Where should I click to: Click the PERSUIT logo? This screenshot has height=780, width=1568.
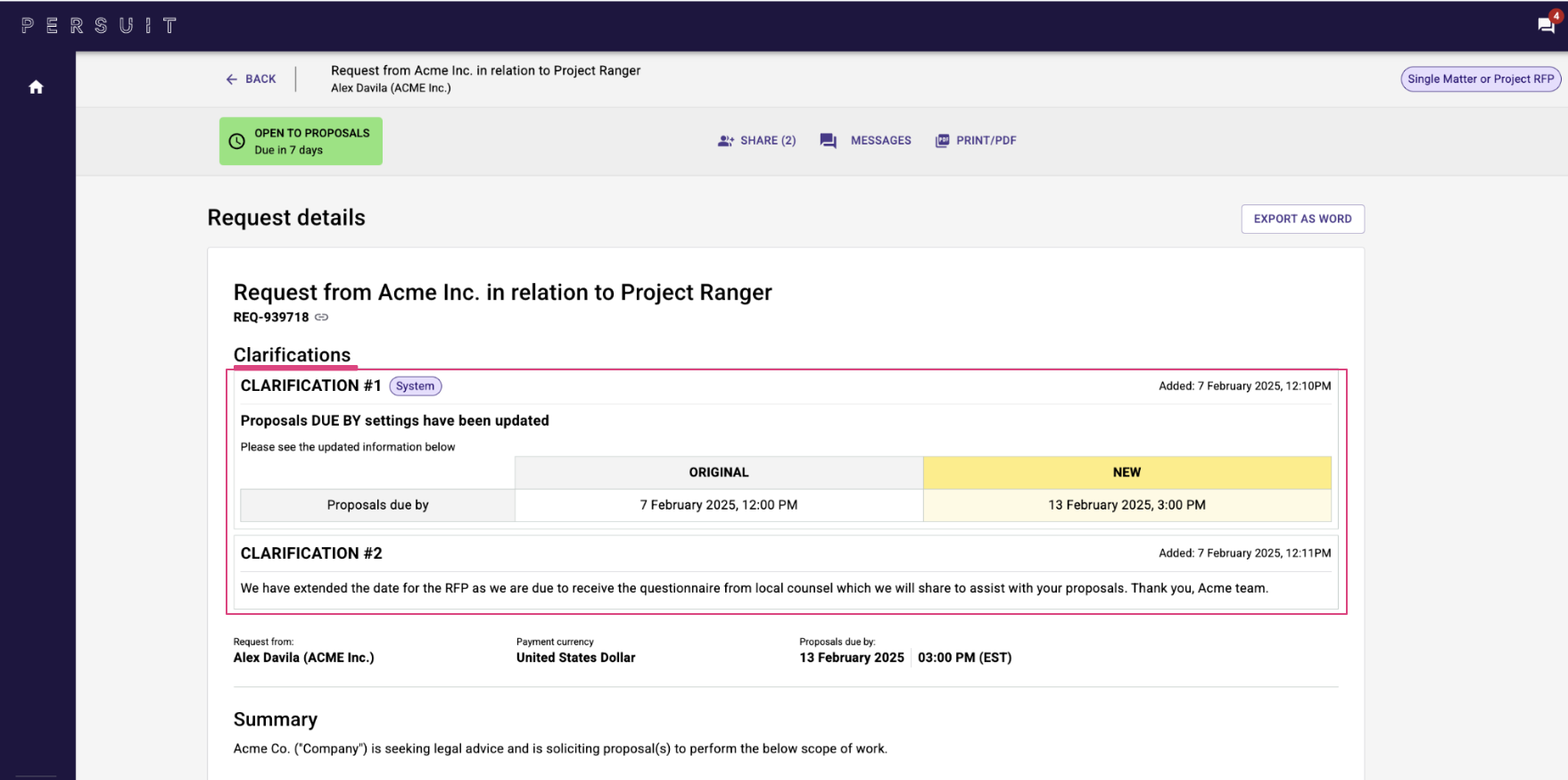point(99,26)
